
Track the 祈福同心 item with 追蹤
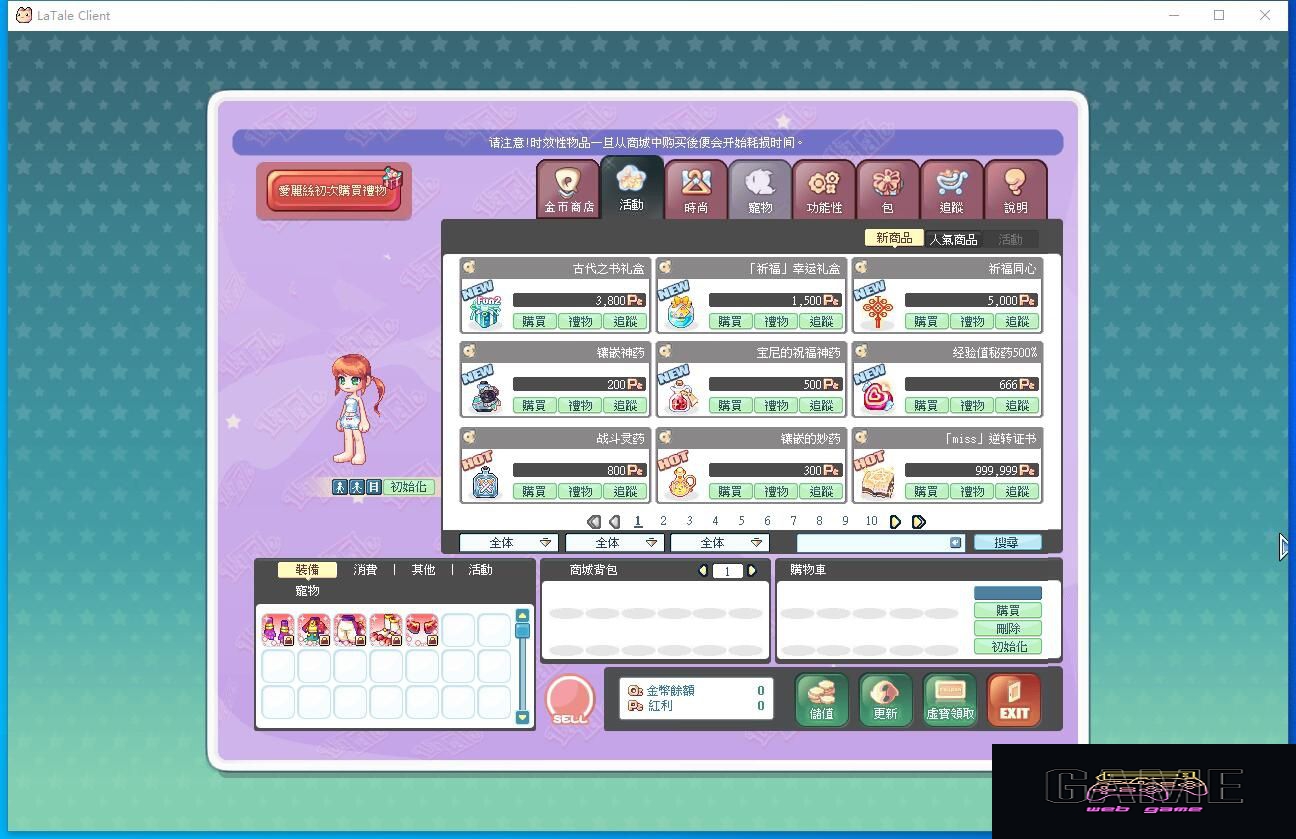1017,322
